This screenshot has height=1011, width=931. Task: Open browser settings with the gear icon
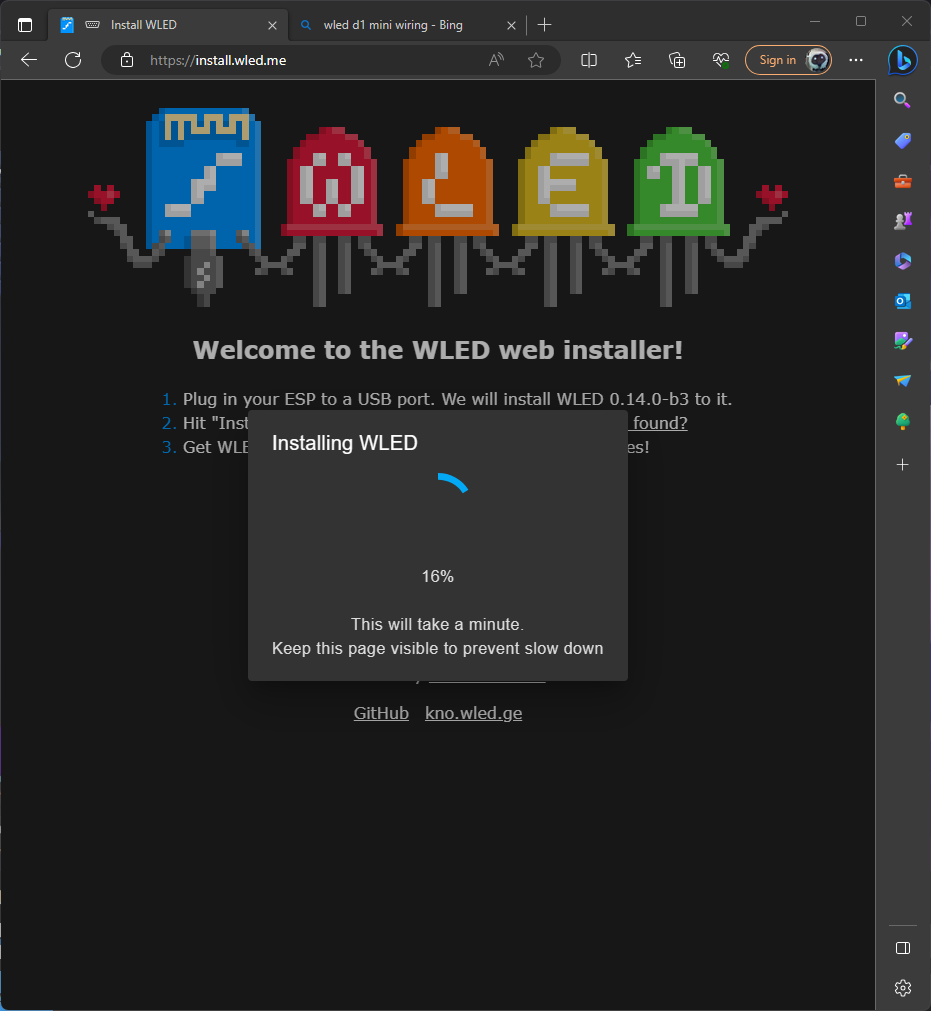pos(902,988)
